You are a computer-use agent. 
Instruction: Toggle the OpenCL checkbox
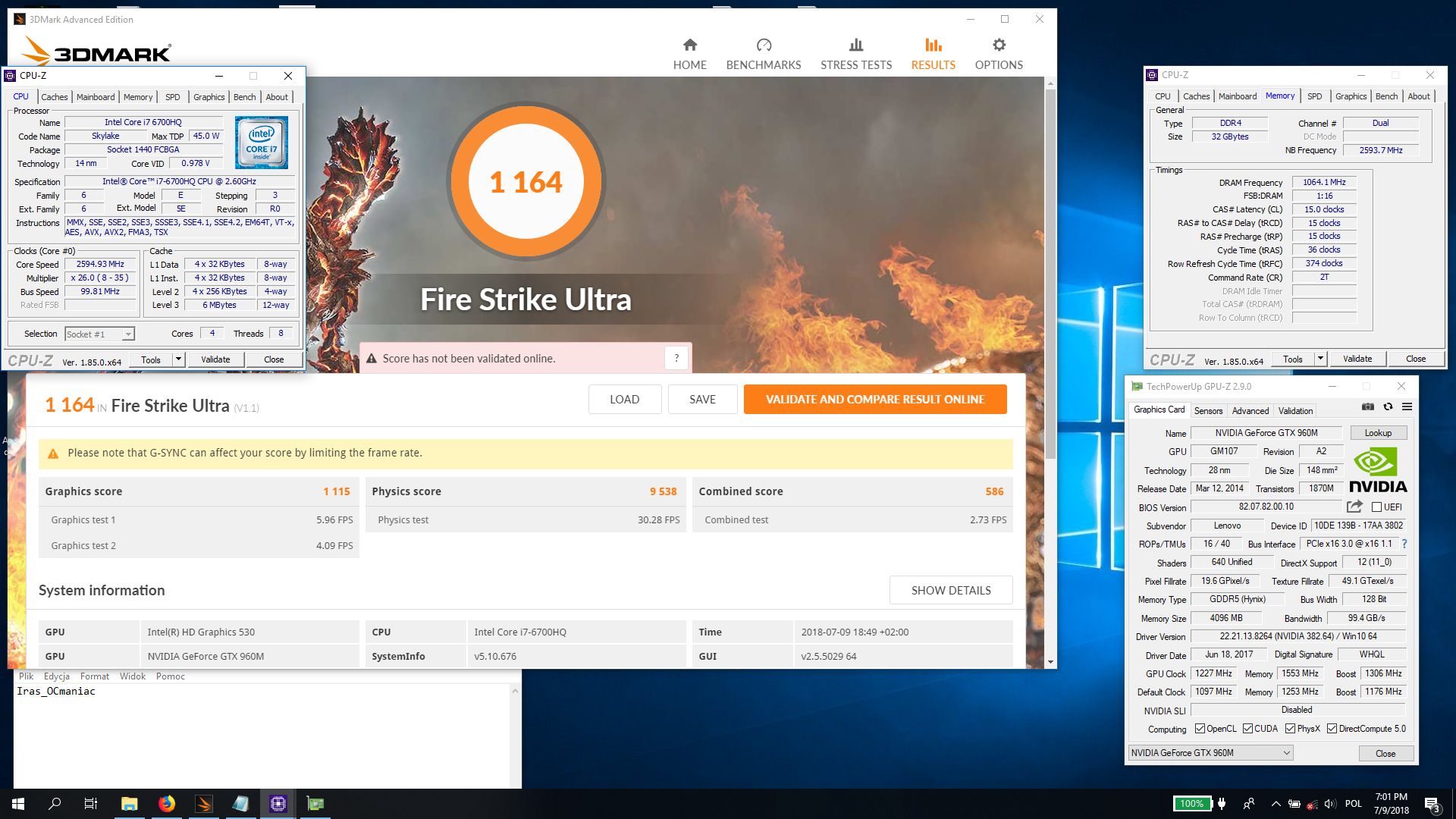[x=1200, y=729]
